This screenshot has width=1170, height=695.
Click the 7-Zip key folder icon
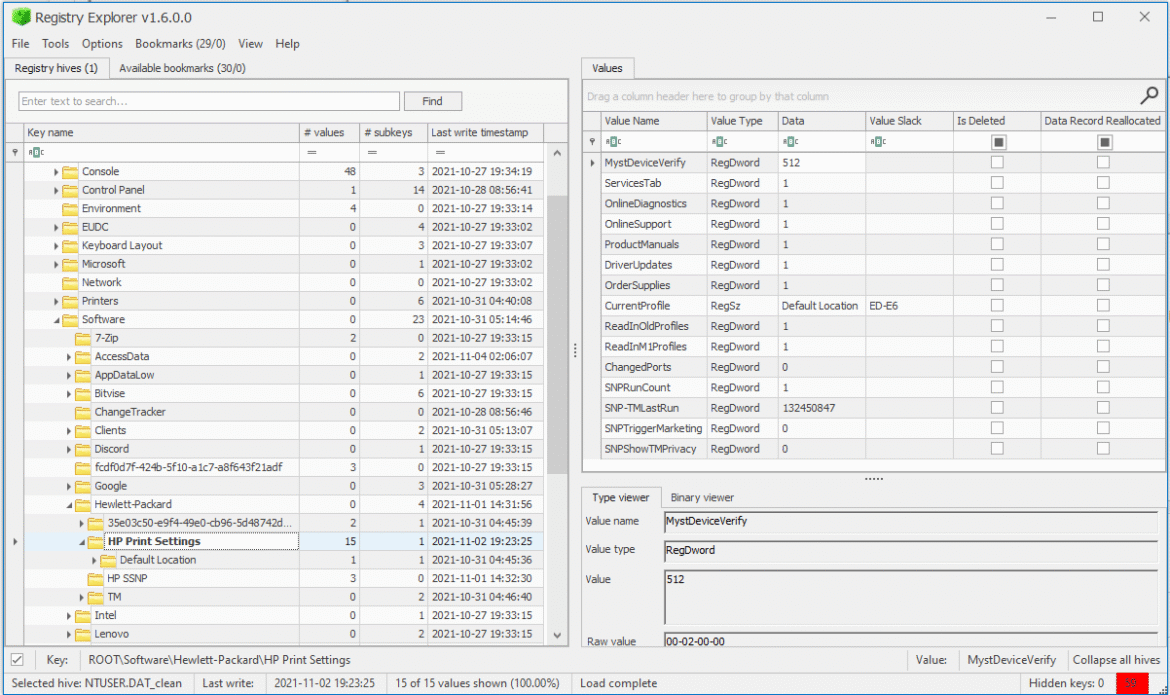(x=83, y=338)
